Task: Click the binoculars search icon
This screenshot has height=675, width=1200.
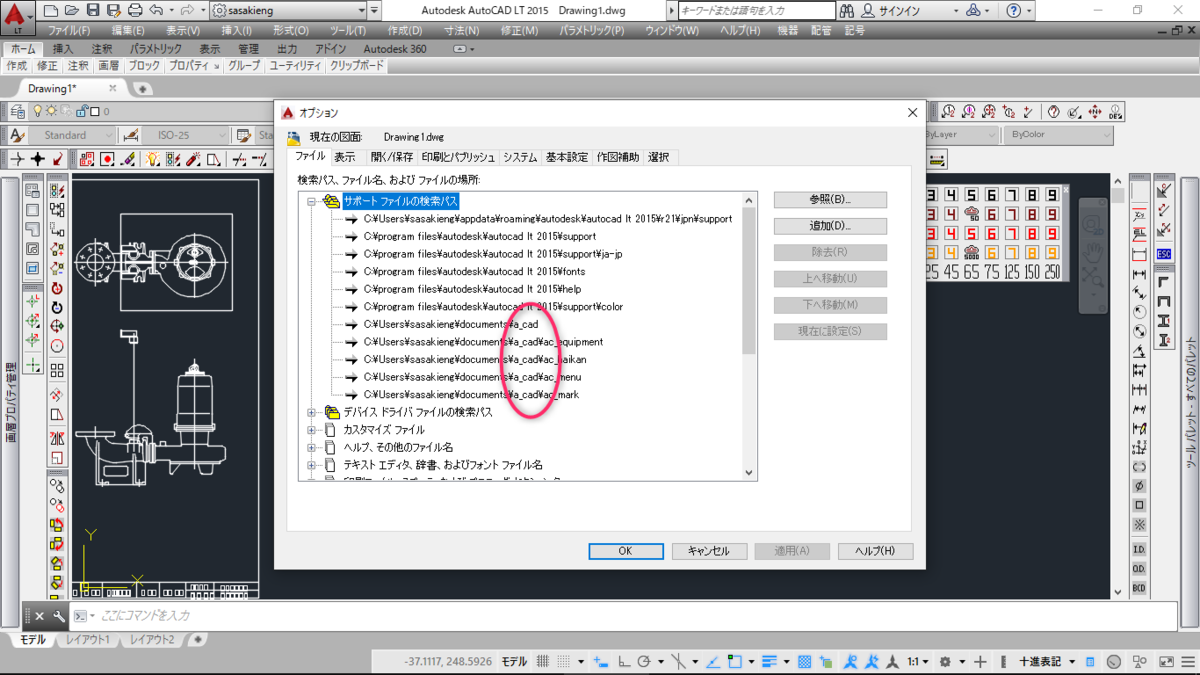Action: tap(846, 10)
